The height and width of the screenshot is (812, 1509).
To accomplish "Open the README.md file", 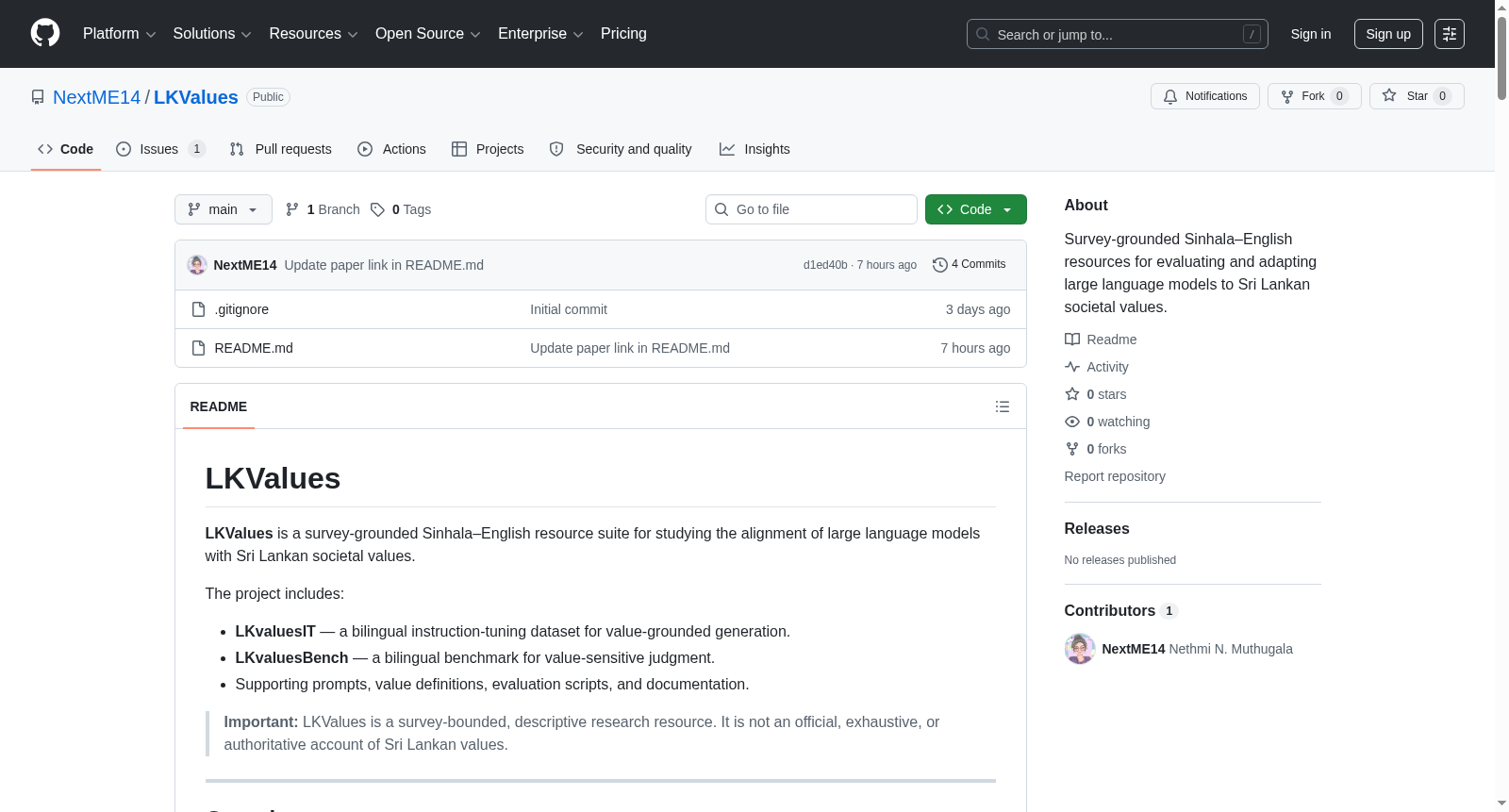I will 254,348.
